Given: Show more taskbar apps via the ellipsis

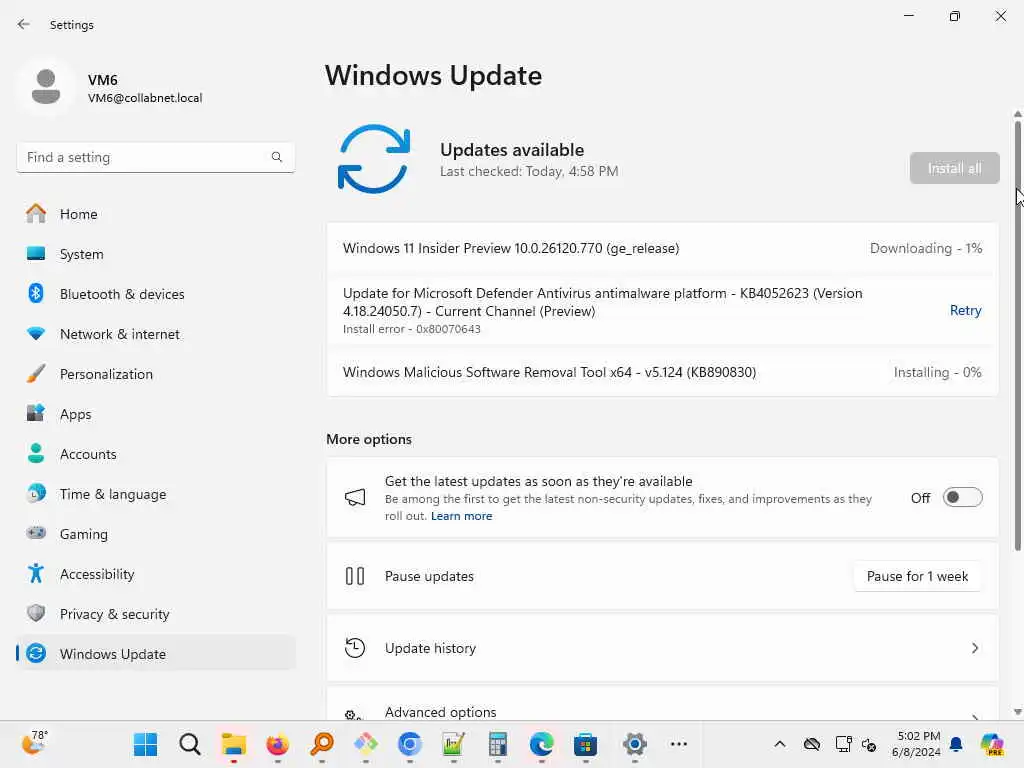Looking at the screenshot, I should click(x=679, y=744).
